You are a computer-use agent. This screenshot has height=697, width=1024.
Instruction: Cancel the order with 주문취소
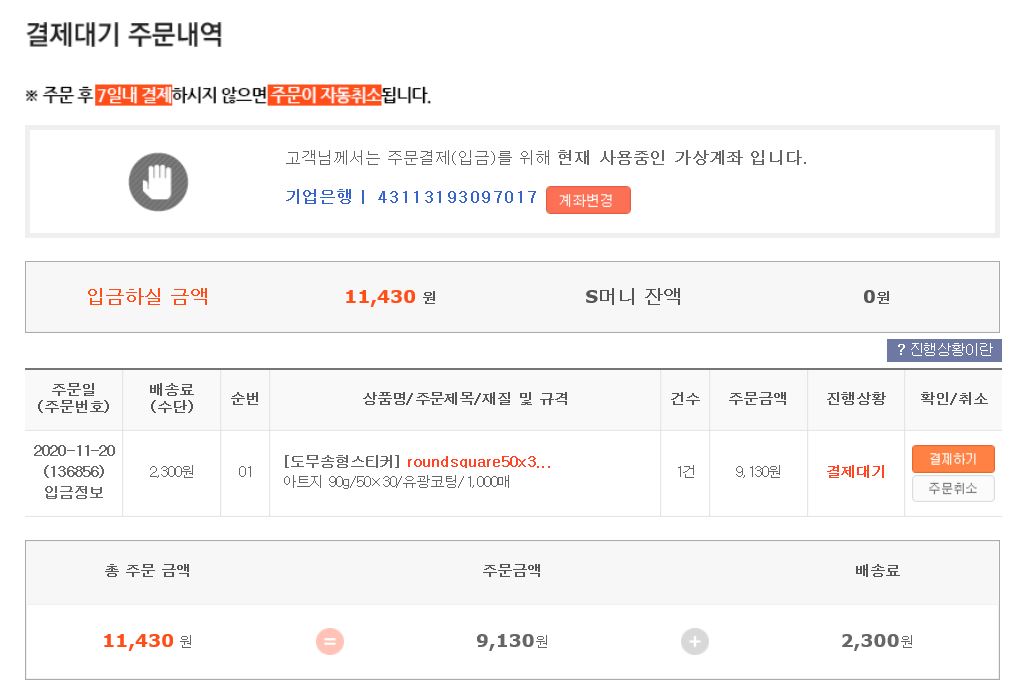pyautogui.click(x=953, y=488)
